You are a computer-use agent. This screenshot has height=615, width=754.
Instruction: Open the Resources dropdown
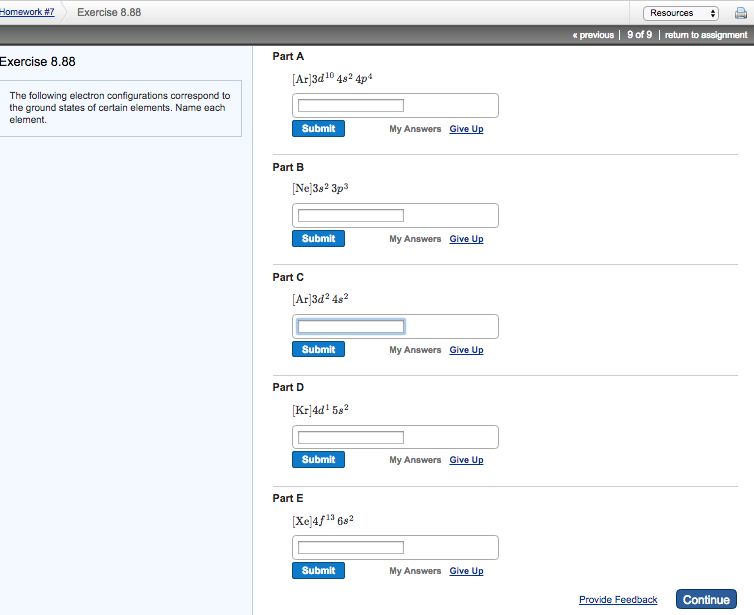coord(682,13)
